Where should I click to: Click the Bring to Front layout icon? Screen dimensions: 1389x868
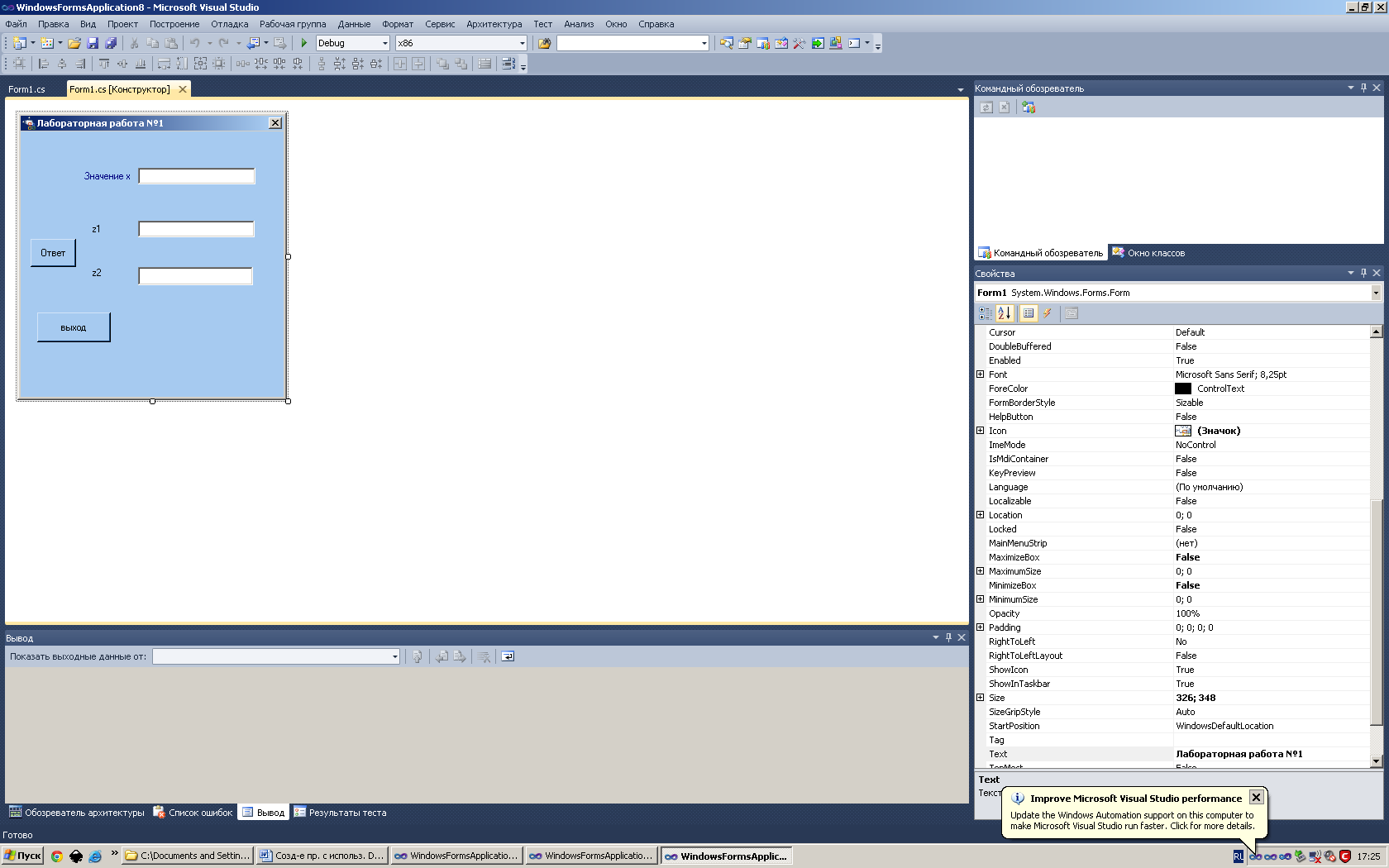[x=443, y=64]
